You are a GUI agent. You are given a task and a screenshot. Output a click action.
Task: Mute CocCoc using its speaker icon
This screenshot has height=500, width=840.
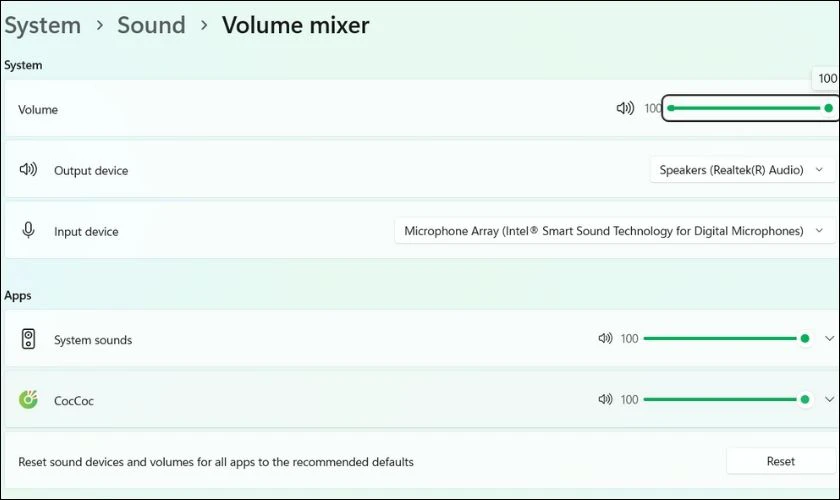click(x=605, y=399)
